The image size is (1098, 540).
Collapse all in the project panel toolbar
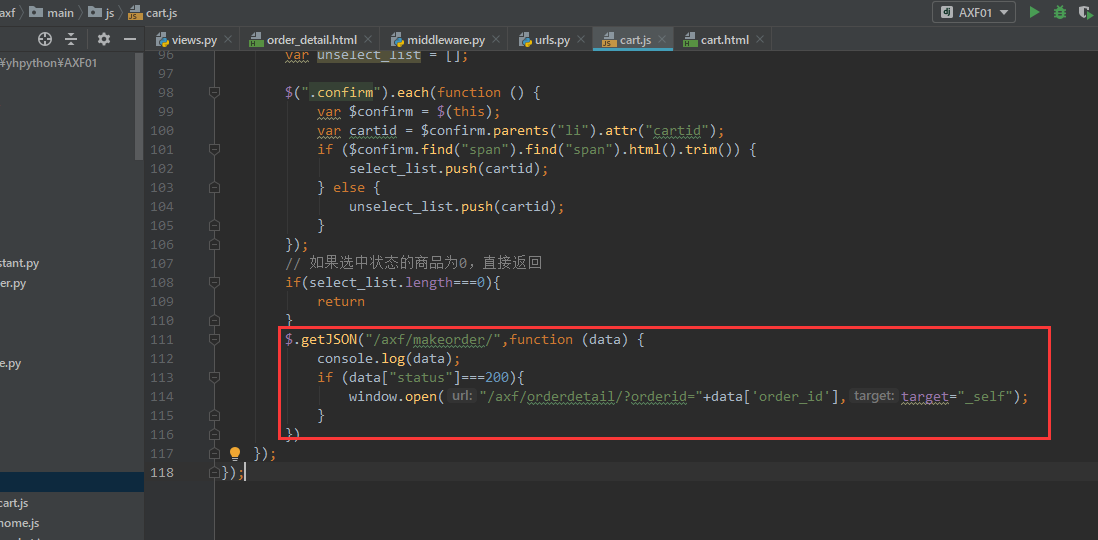pos(71,39)
